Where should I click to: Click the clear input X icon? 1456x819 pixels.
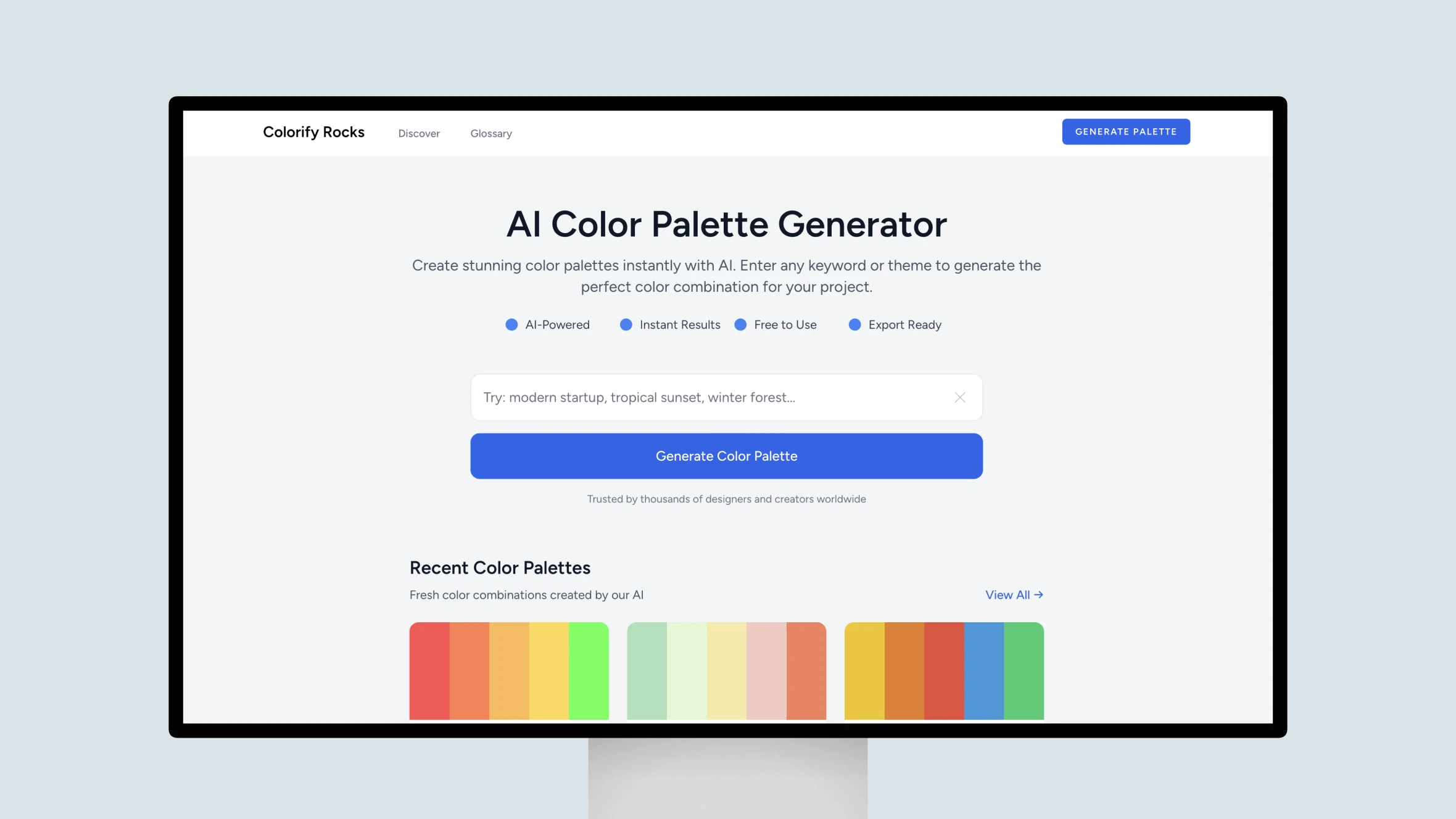tap(959, 397)
